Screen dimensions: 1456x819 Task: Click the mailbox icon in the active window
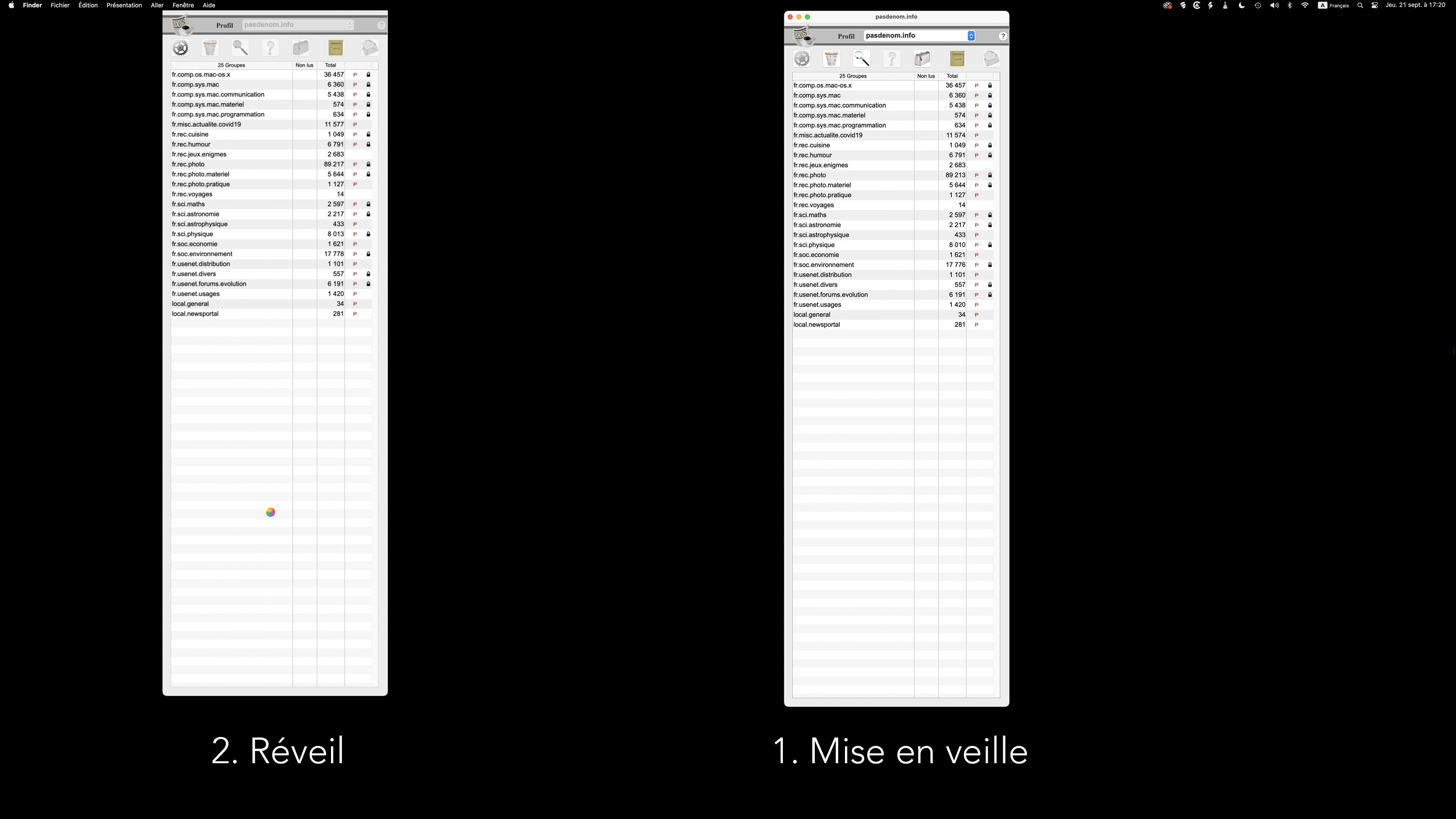coord(923,59)
